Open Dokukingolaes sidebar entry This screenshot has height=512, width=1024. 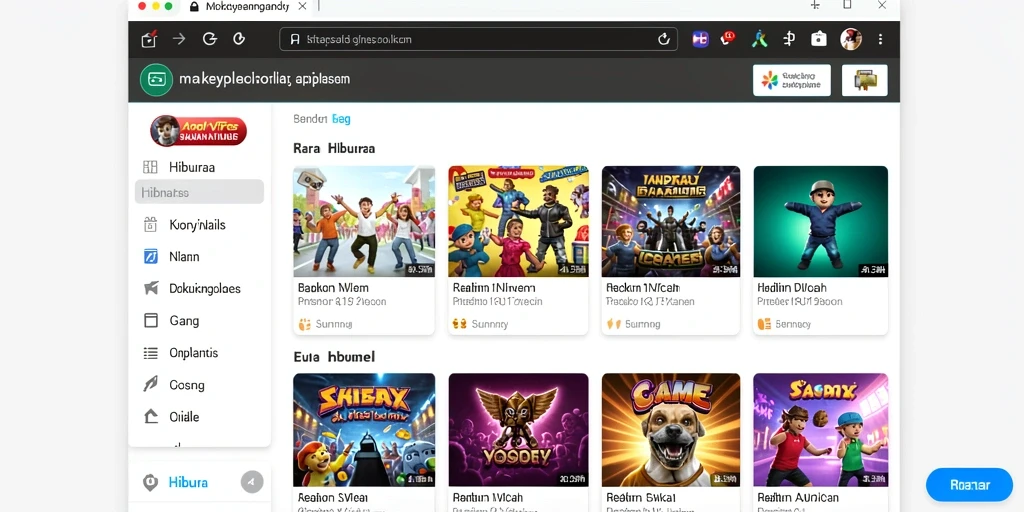(x=204, y=289)
